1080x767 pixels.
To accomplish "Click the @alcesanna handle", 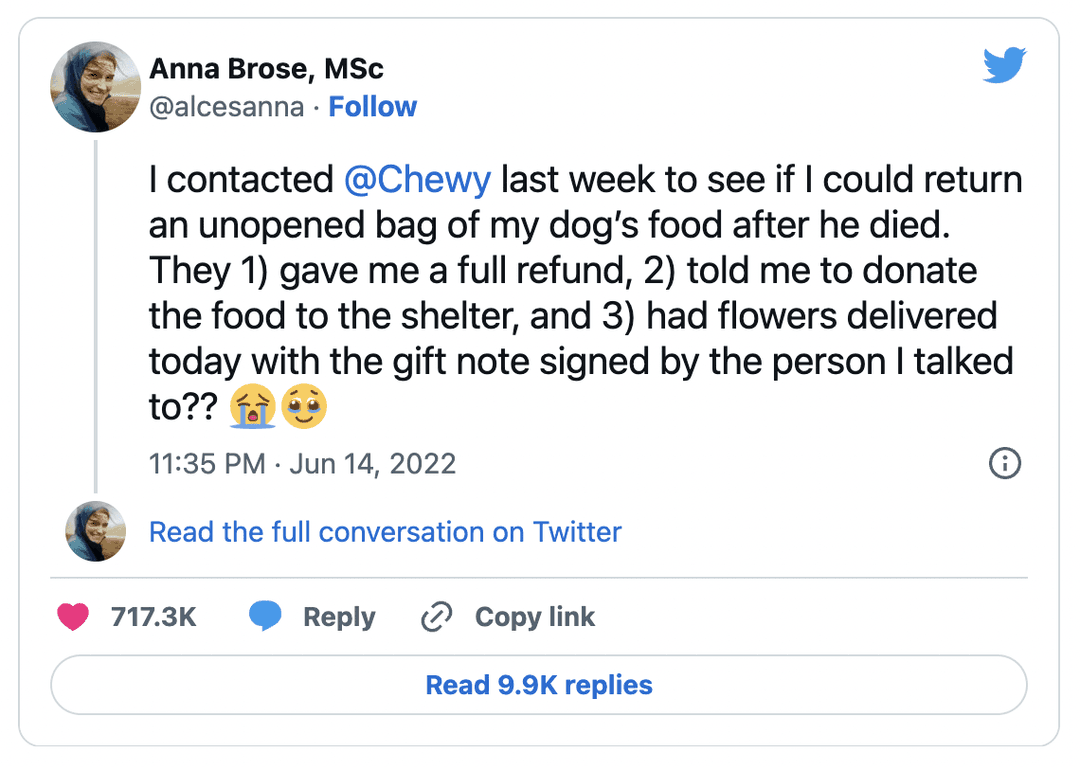I will (226, 107).
